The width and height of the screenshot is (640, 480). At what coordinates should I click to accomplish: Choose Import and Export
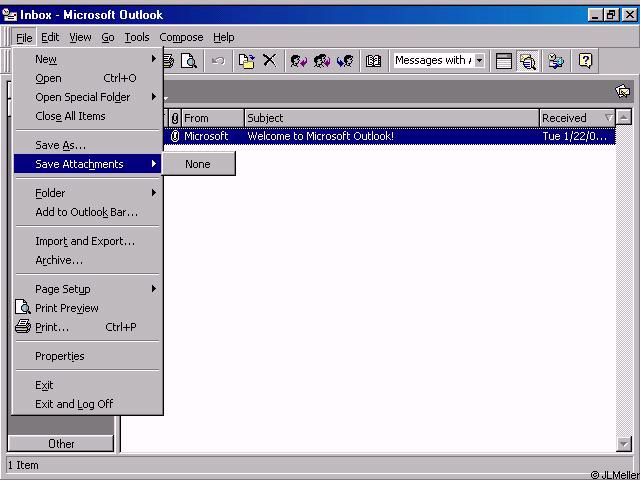pyautogui.click(x=87, y=241)
